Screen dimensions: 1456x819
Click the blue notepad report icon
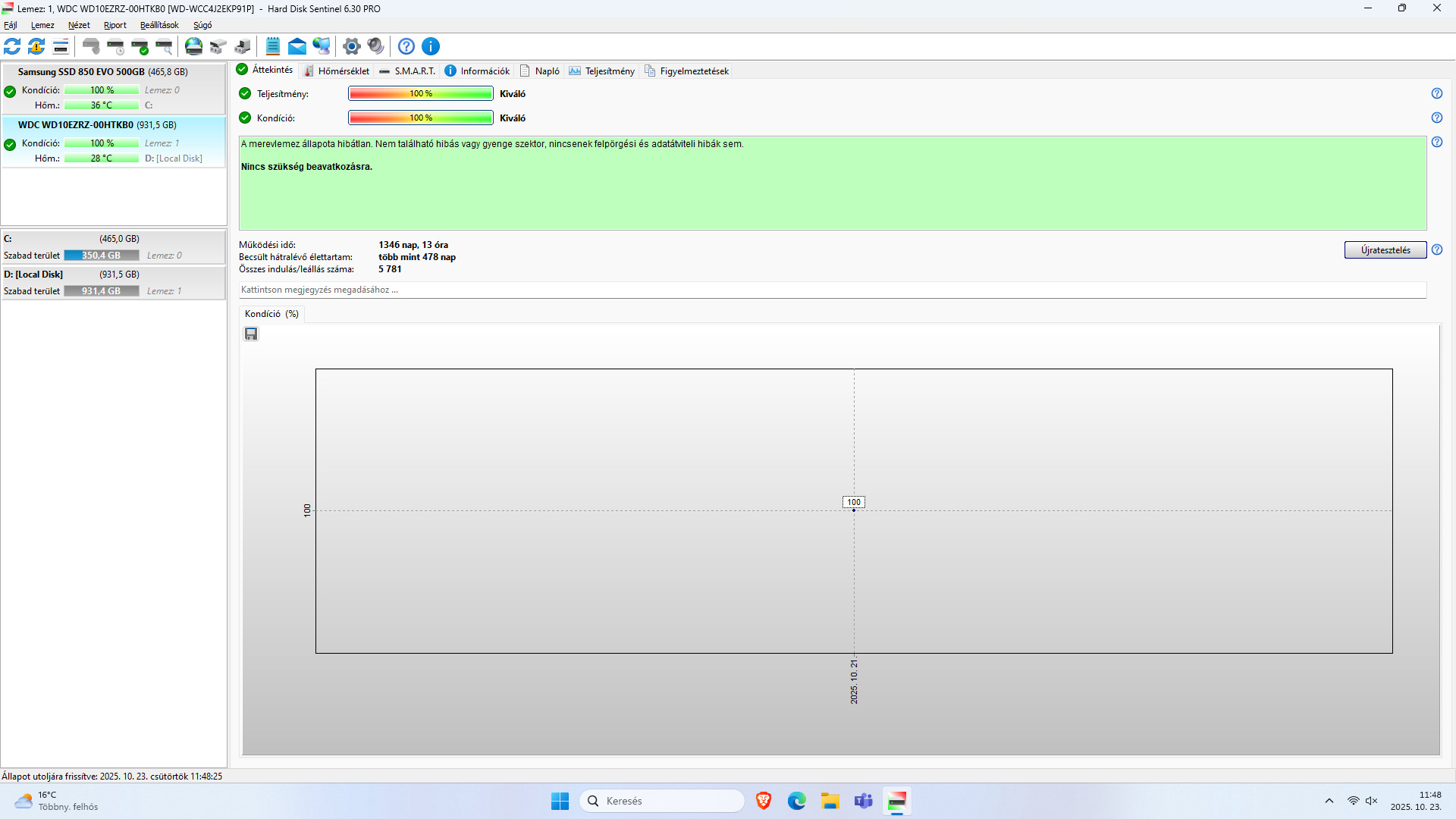(273, 46)
